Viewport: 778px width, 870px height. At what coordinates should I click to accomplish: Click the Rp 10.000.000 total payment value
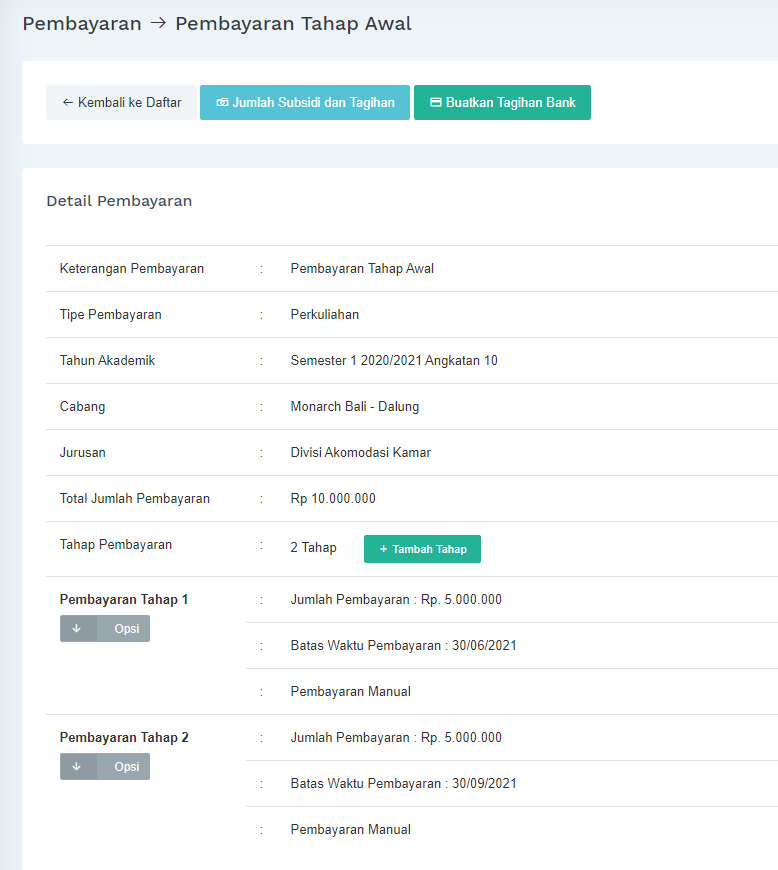click(x=333, y=499)
